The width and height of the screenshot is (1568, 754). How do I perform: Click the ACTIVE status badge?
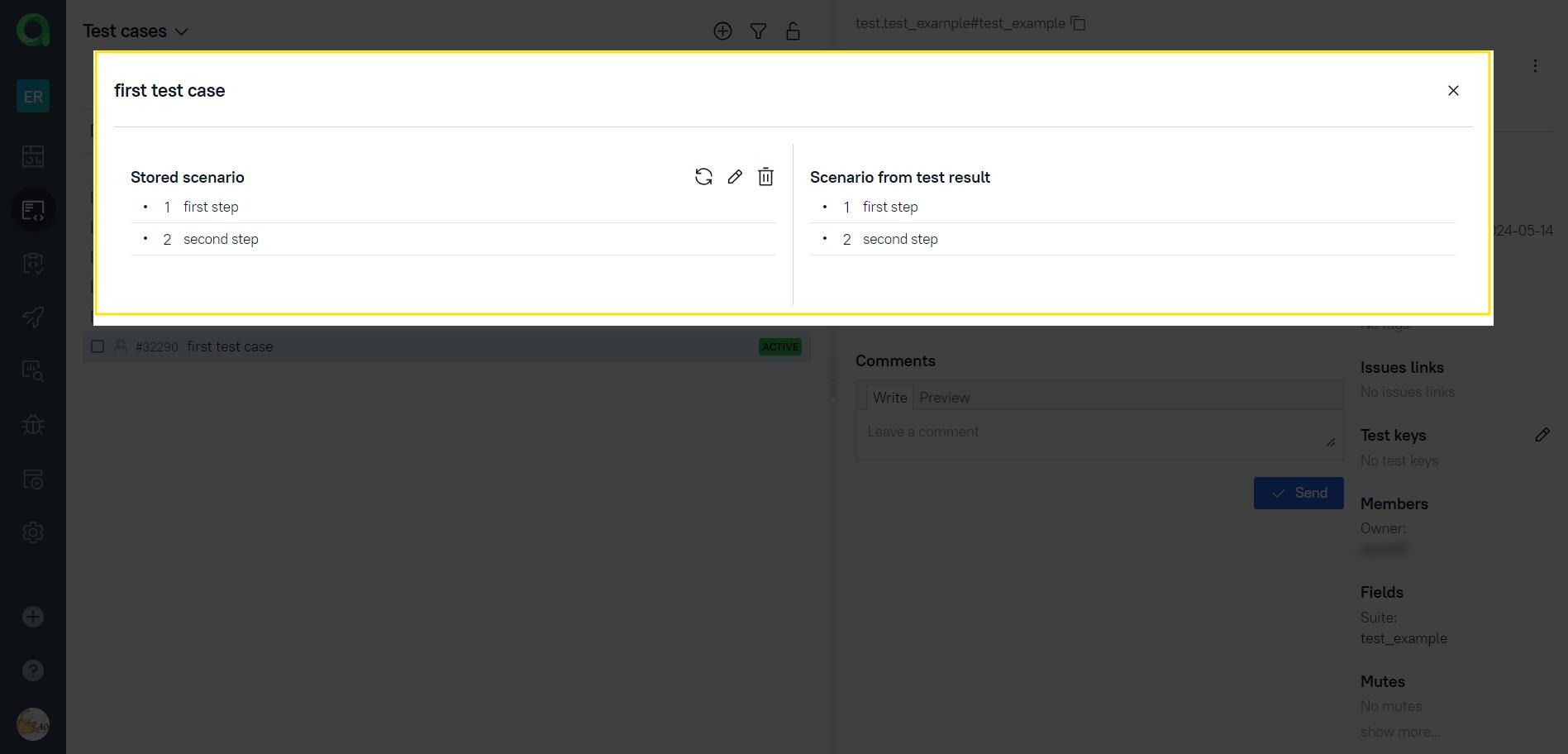click(780, 346)
